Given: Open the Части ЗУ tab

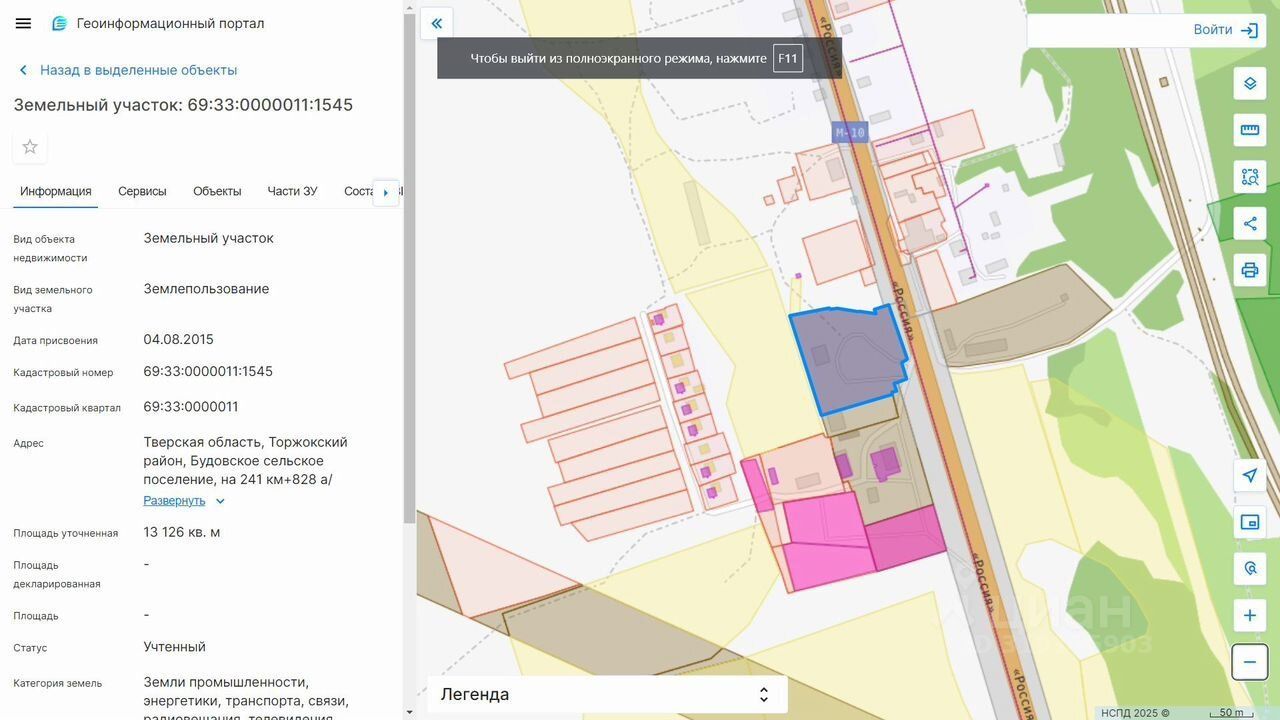Looking at the screenshot, I should tap(292, 191).
